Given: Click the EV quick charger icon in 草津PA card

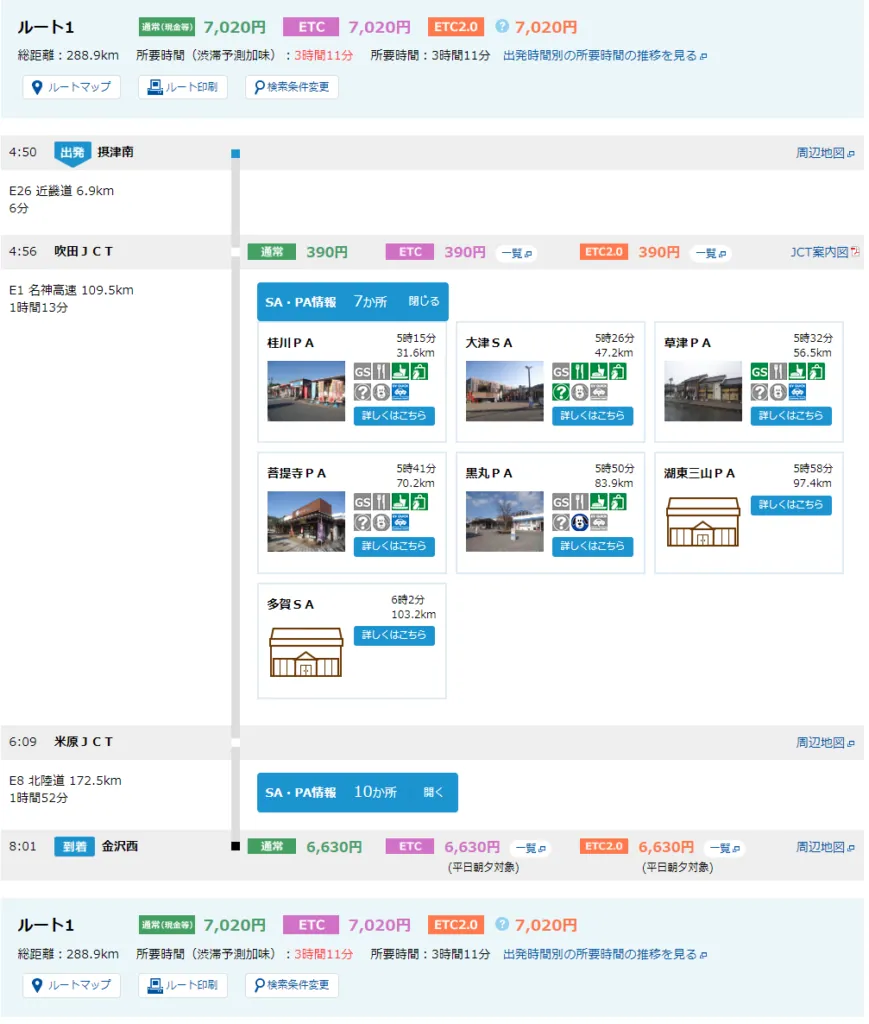Looking at the screenshot, I should (797, 392).
